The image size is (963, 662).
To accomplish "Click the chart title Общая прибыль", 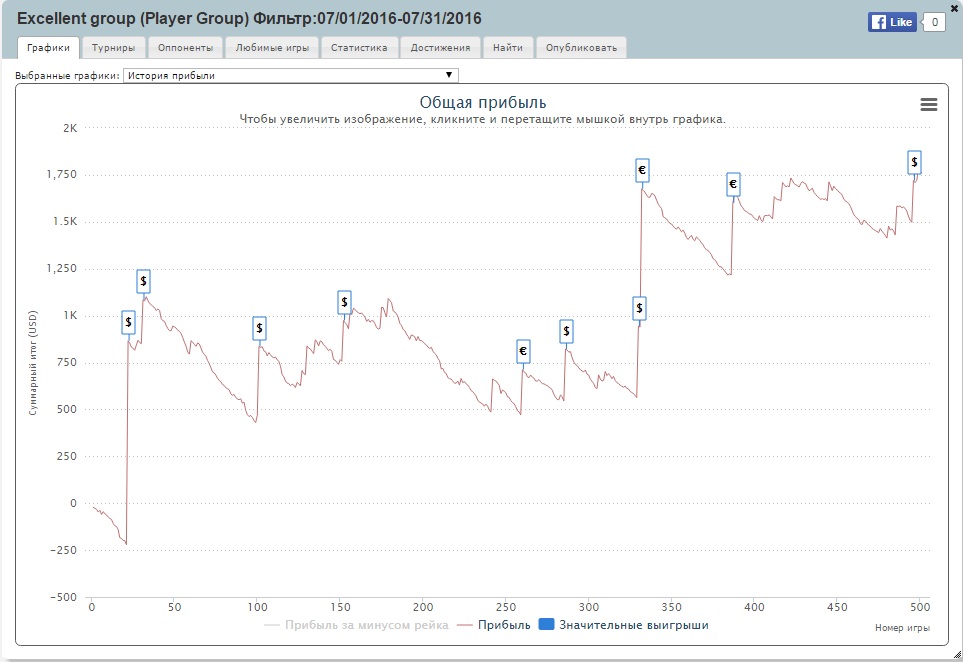I will pos(483,103).
